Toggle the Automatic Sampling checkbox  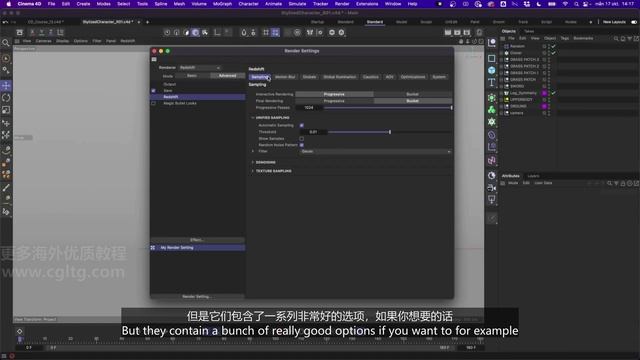302,125
